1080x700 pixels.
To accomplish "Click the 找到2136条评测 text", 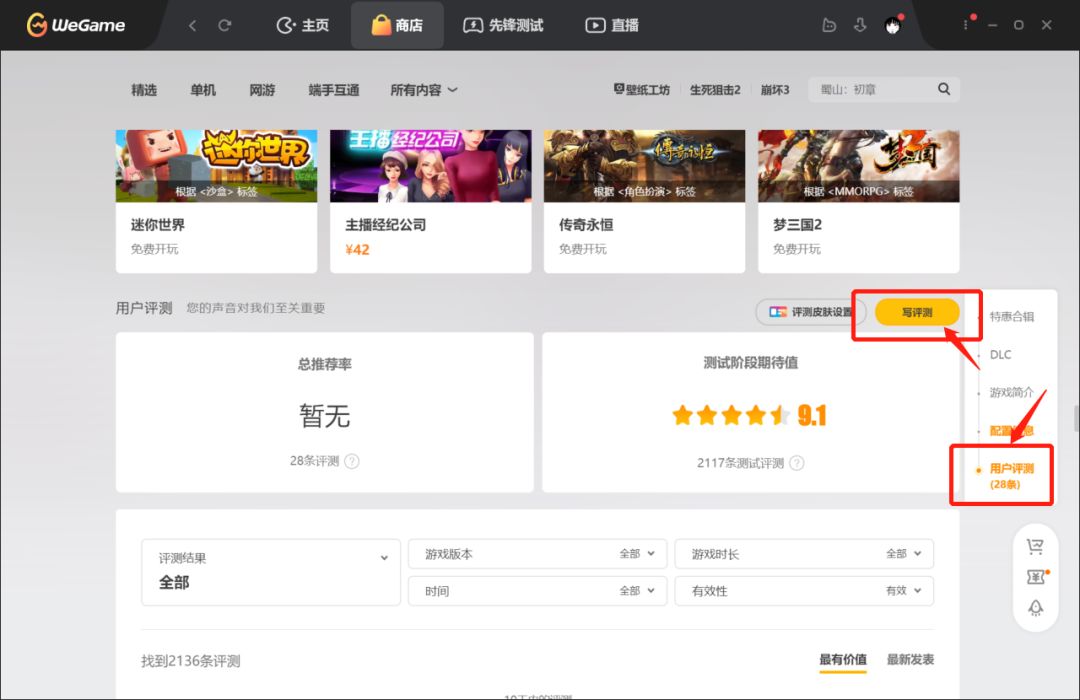I will pyautogui.click(x=191, y=661).
